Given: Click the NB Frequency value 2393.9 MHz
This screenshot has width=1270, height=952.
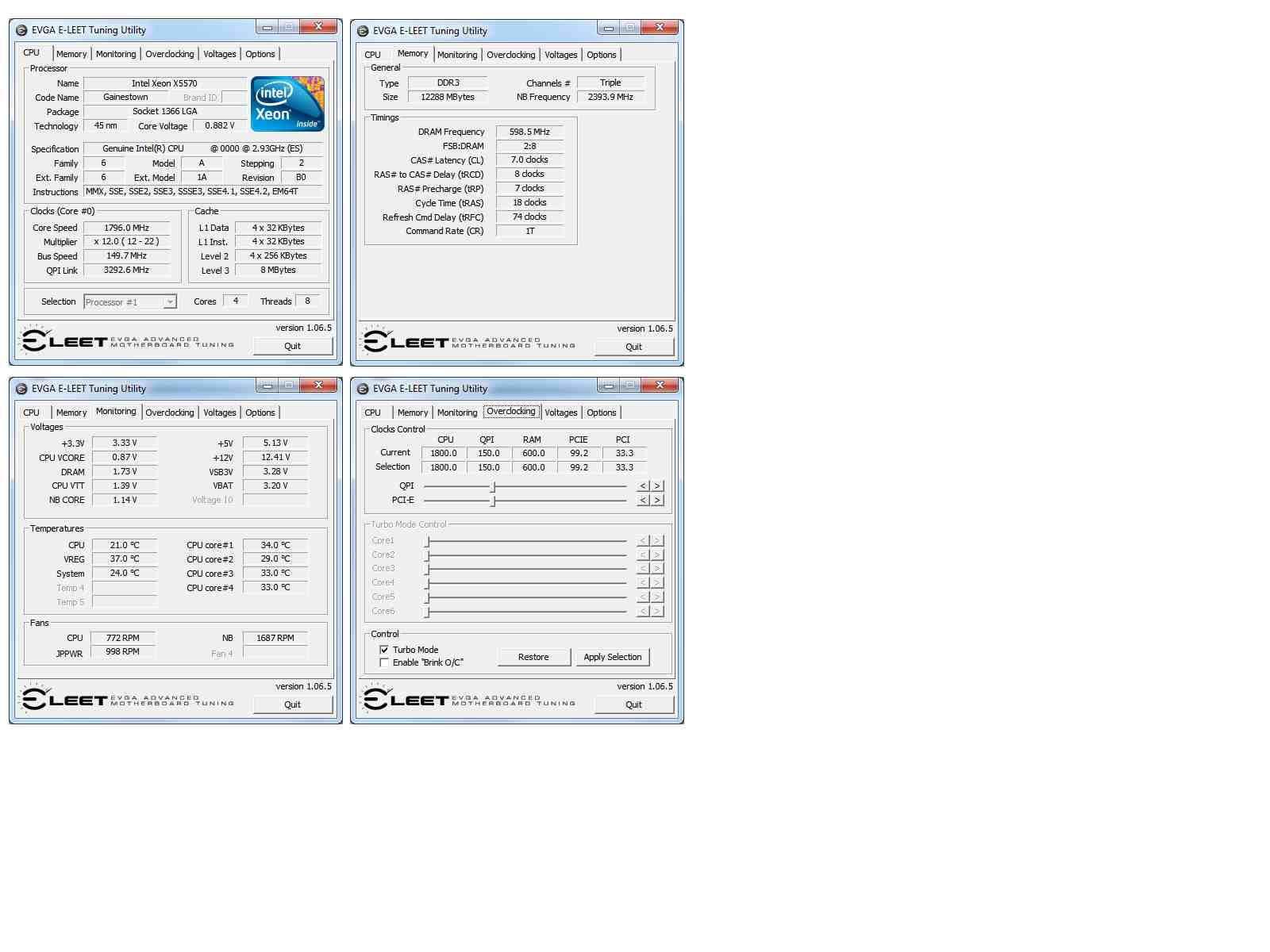Looking at the screenshot, I should 610,98.
